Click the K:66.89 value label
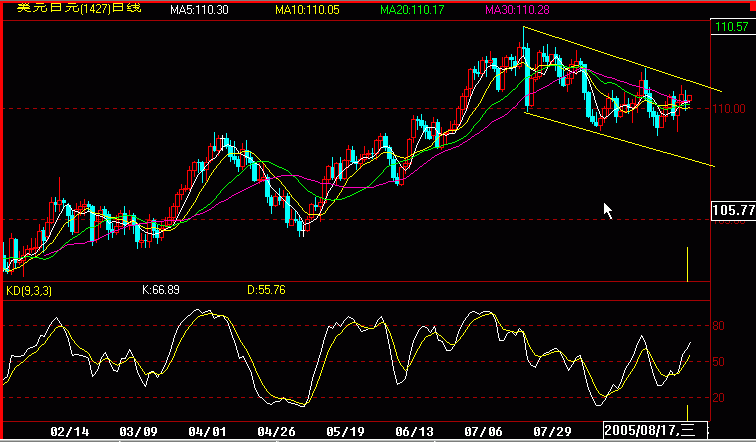756x442 pixels. click(x=161, y=290)
